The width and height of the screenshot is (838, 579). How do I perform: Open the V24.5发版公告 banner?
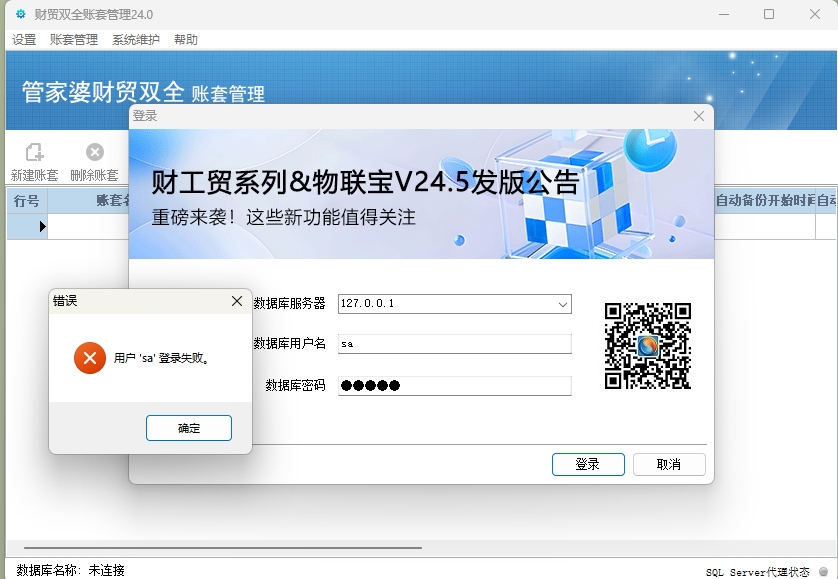coord(421,194)
